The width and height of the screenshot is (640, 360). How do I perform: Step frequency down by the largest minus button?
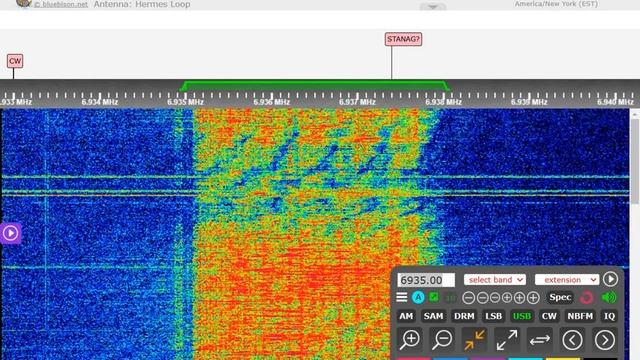pos(469,298)
